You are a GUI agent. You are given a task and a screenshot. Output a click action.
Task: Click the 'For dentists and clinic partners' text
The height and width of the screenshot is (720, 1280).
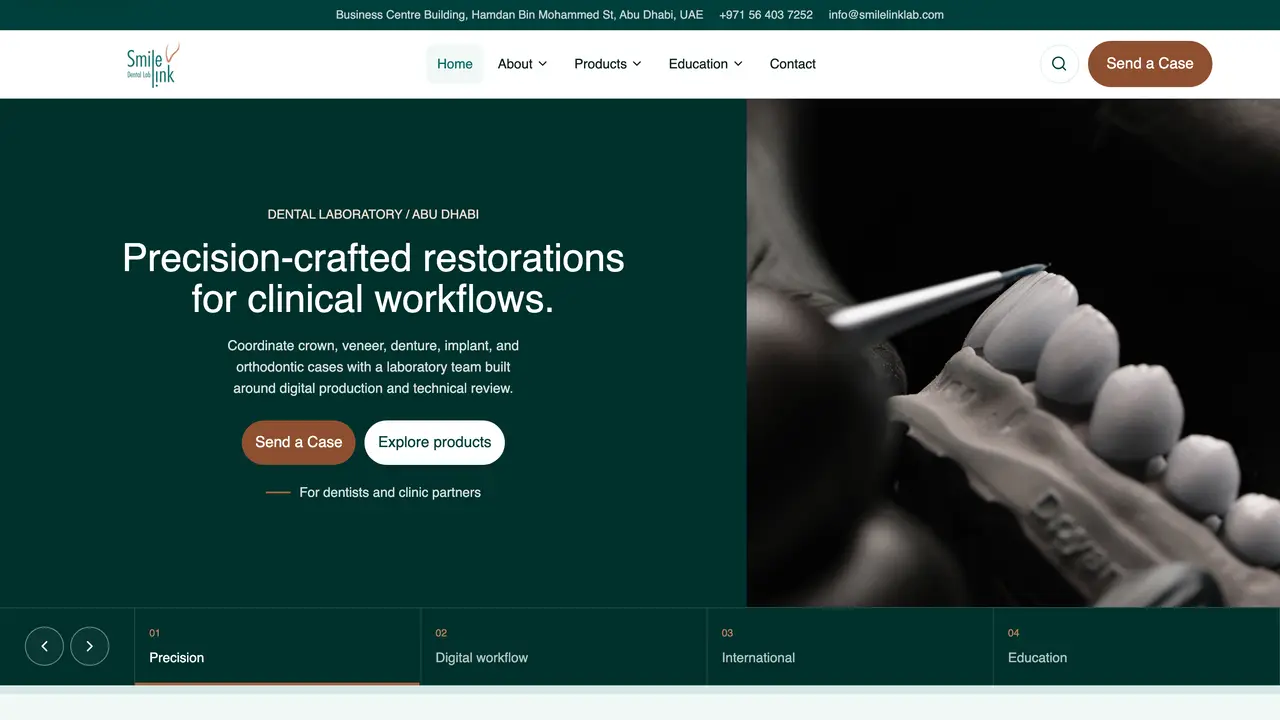click(x=390, y=492)
